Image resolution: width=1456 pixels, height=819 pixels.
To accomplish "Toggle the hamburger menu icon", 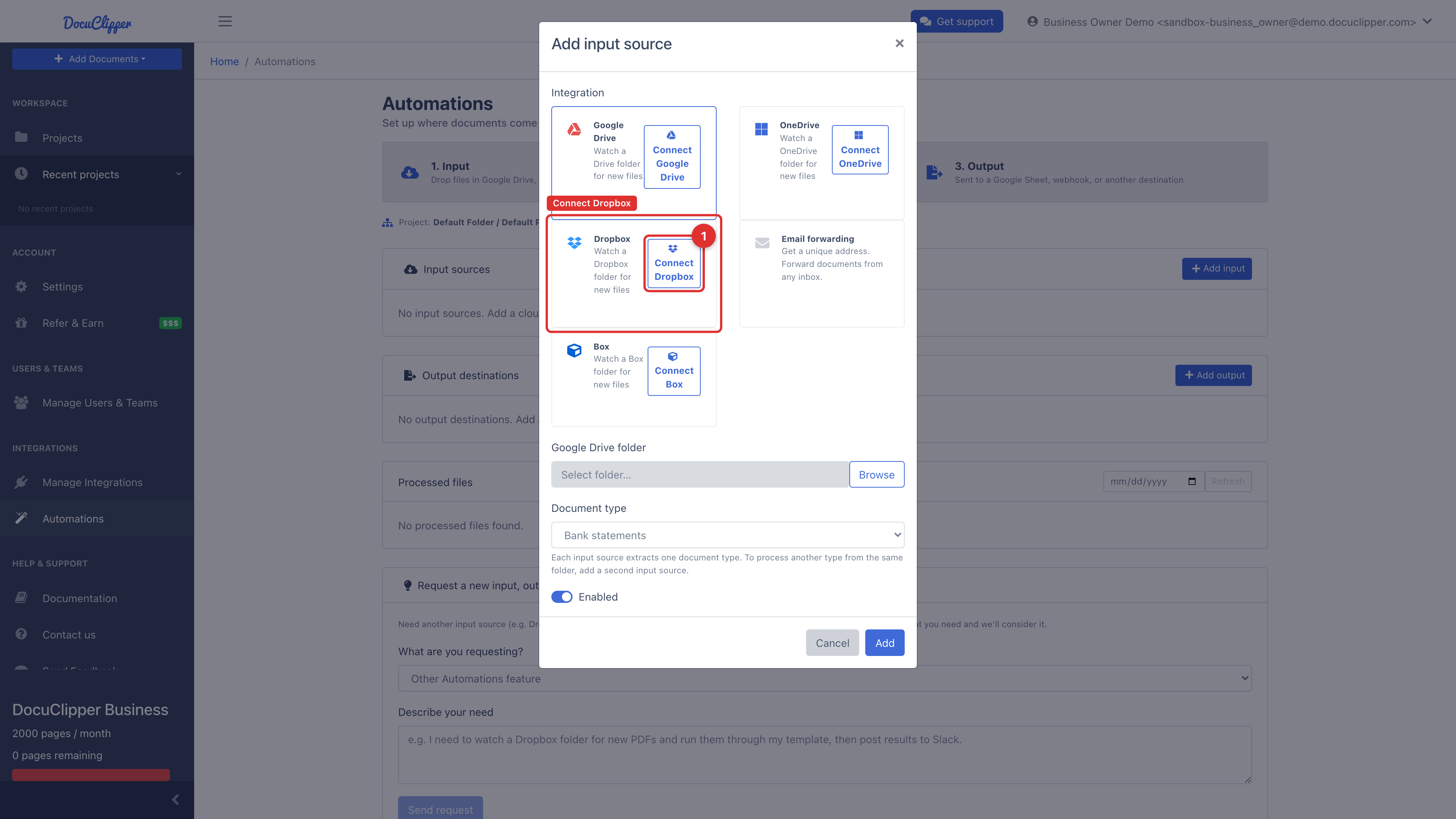I will click(225, 22).
